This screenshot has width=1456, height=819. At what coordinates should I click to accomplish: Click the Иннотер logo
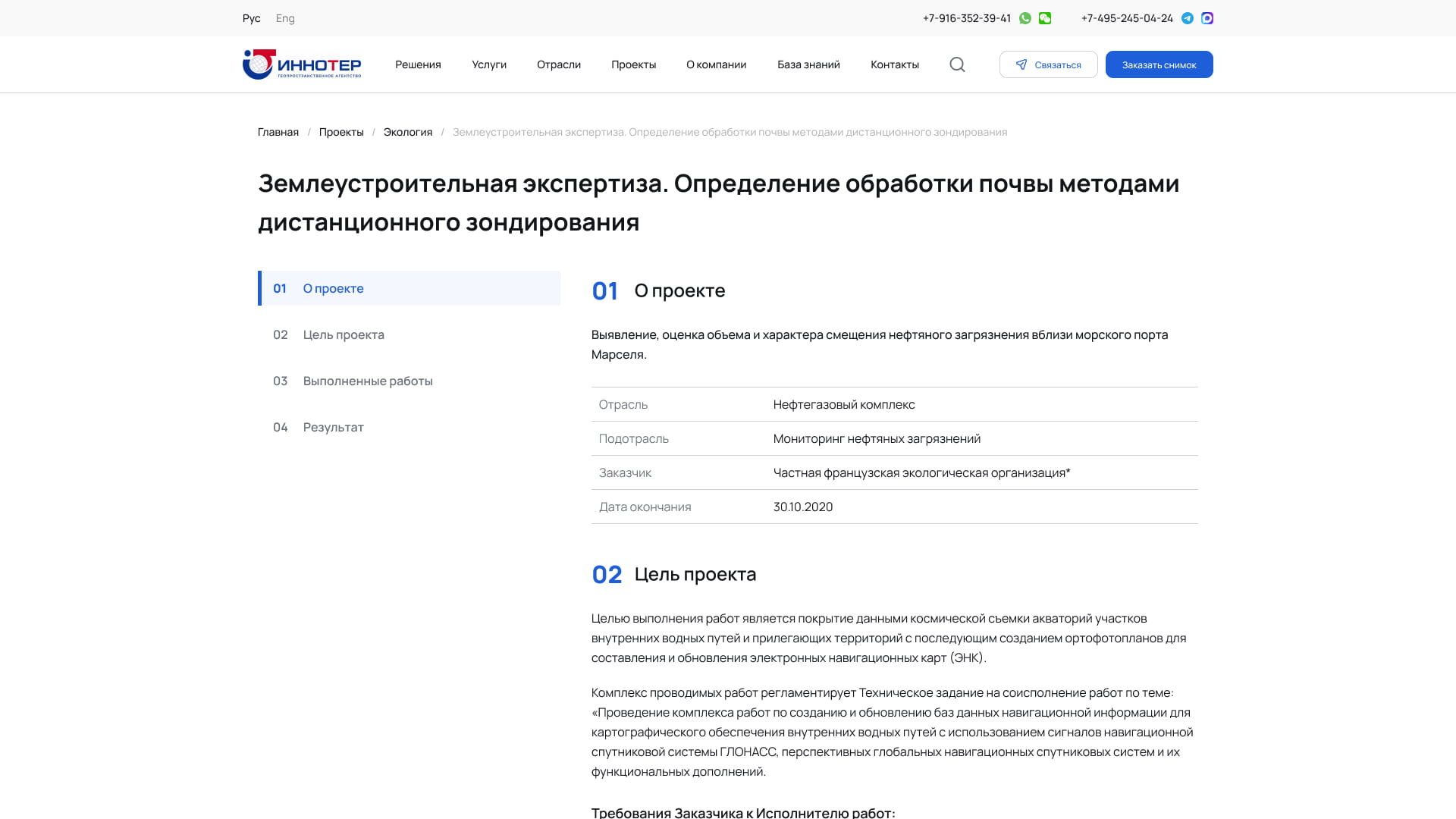(x=302, y=64)
